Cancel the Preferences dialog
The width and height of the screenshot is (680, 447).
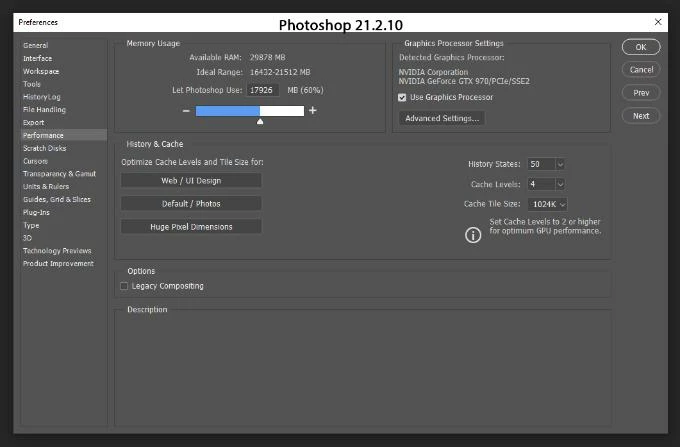coord(641,70)
